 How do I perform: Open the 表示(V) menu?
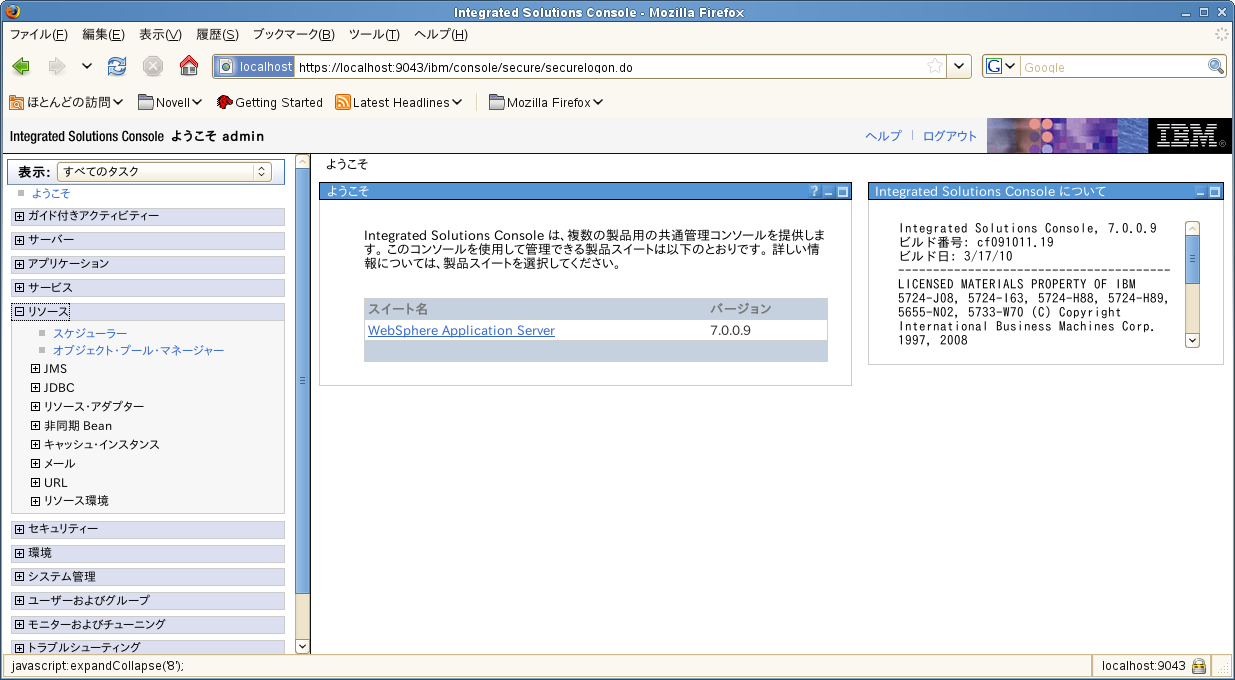click(160, 34)
